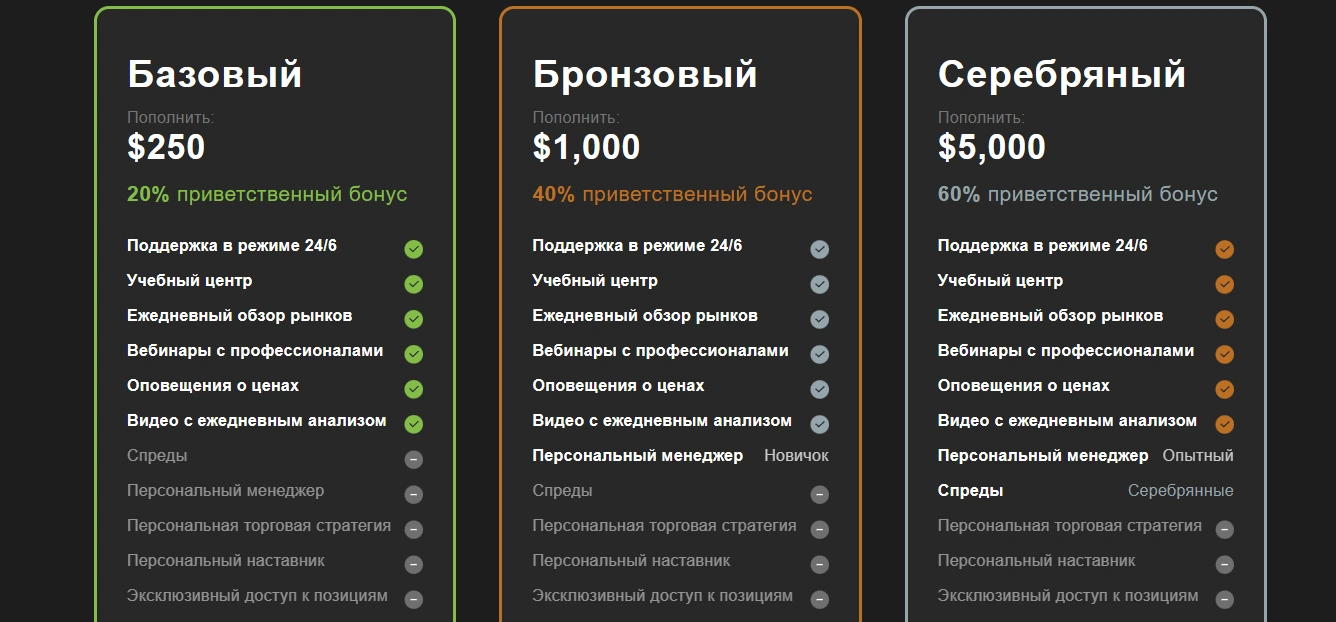The image size is (1336, 622).
Task: Click orange checkmark for Серебряный Ежедневный обзор рынков
Action: (x=1225, y=319)
